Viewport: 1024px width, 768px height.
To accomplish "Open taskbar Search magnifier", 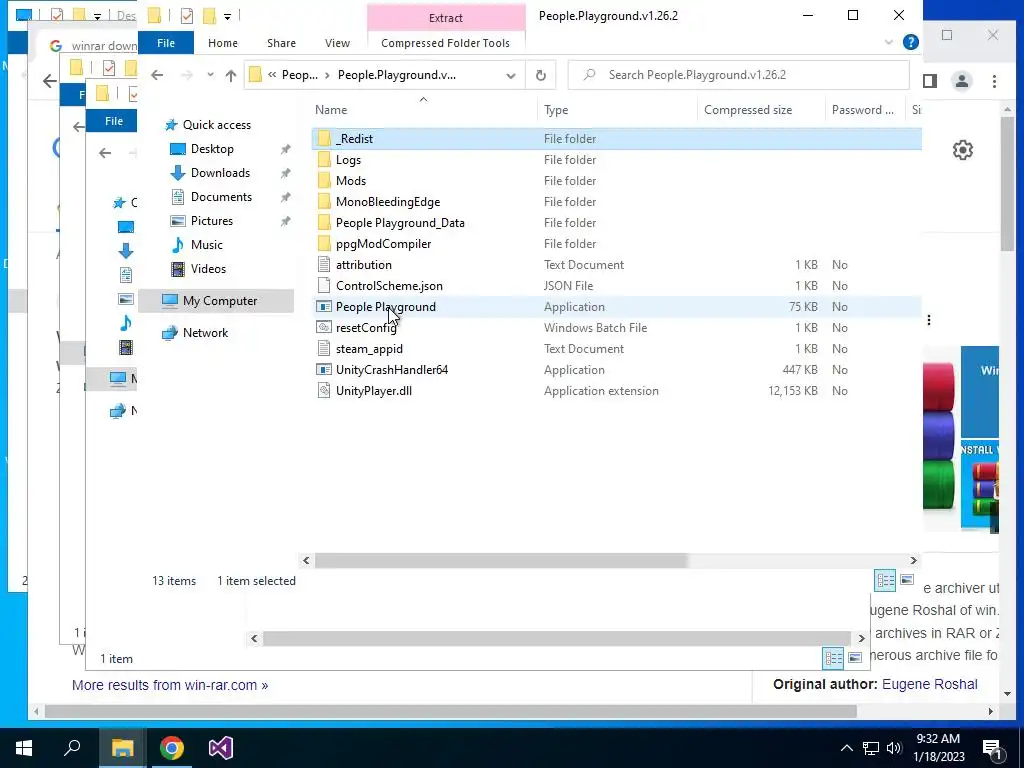I will pos(72,748).
